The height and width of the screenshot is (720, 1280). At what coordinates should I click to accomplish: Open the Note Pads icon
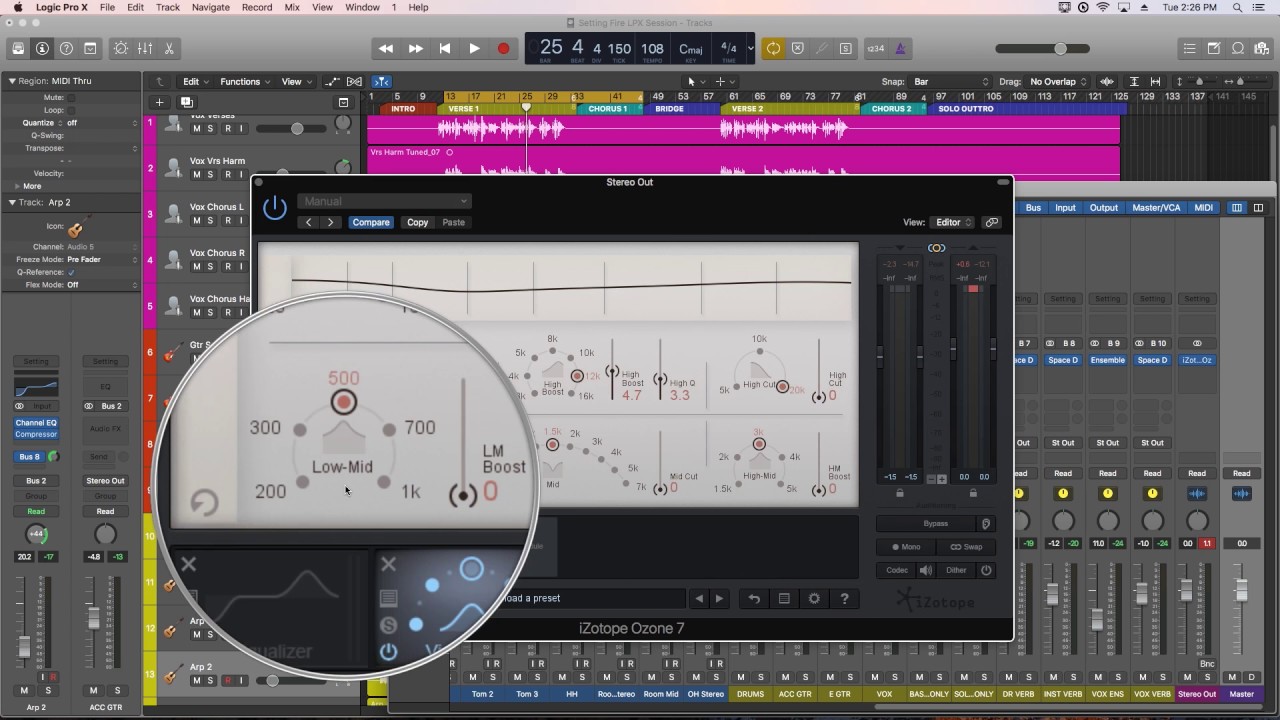pos(1213,48)
